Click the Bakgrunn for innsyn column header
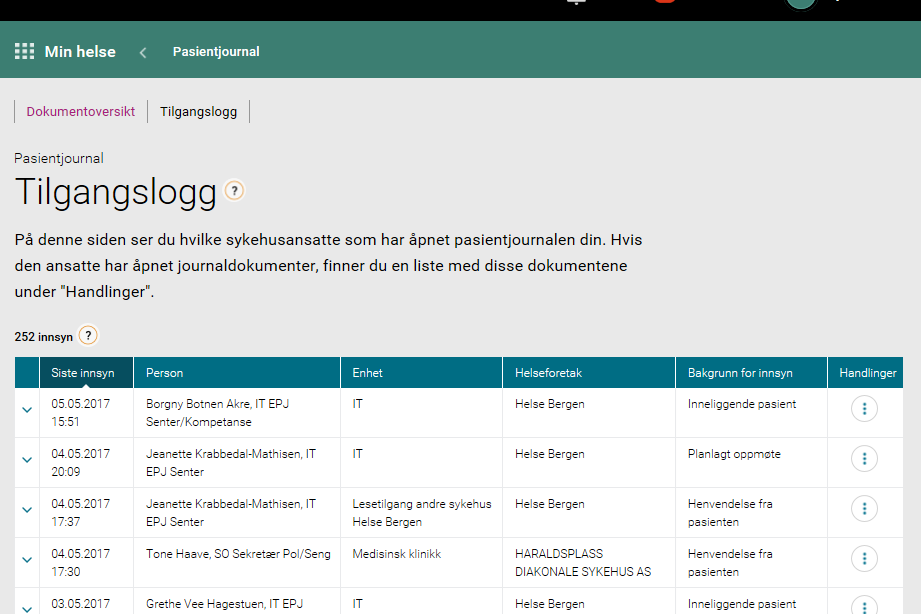 740,373
